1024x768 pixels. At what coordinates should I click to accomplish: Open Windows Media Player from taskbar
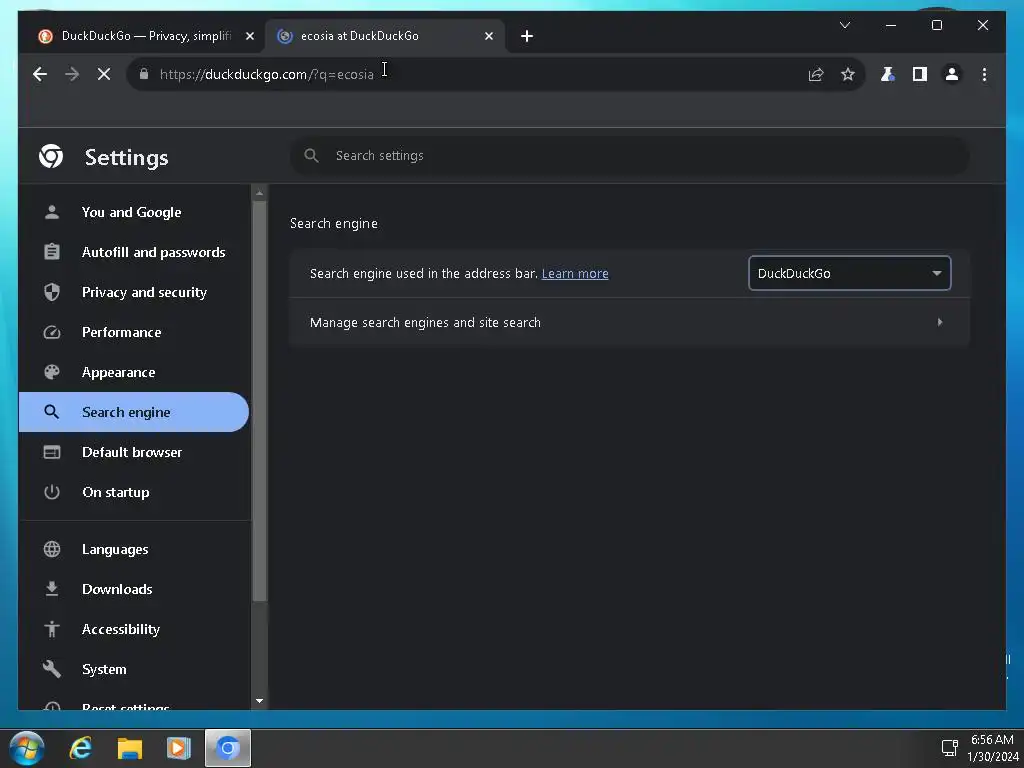[x=178, y=748]
